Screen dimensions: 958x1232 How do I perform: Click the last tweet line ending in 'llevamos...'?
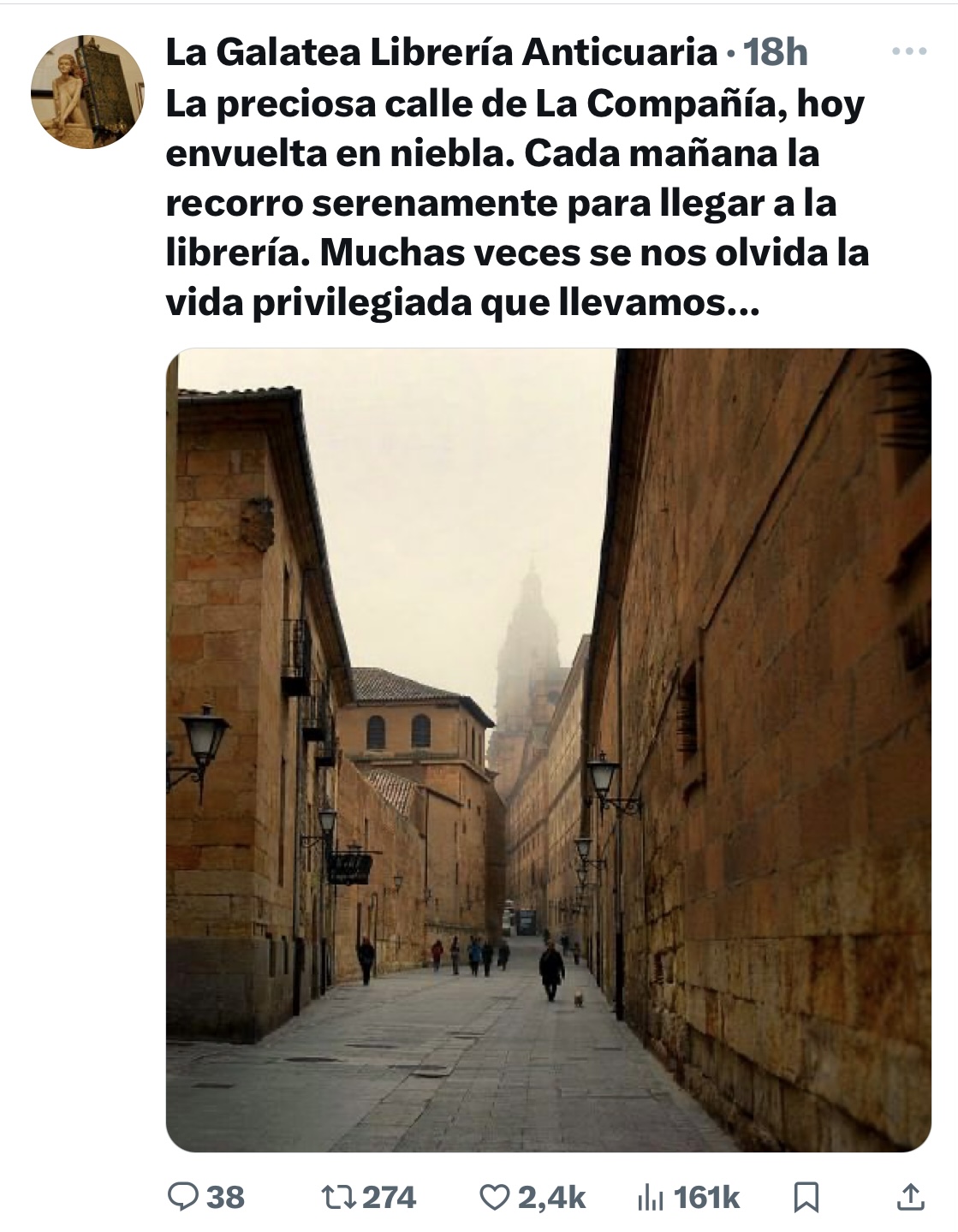462,302
